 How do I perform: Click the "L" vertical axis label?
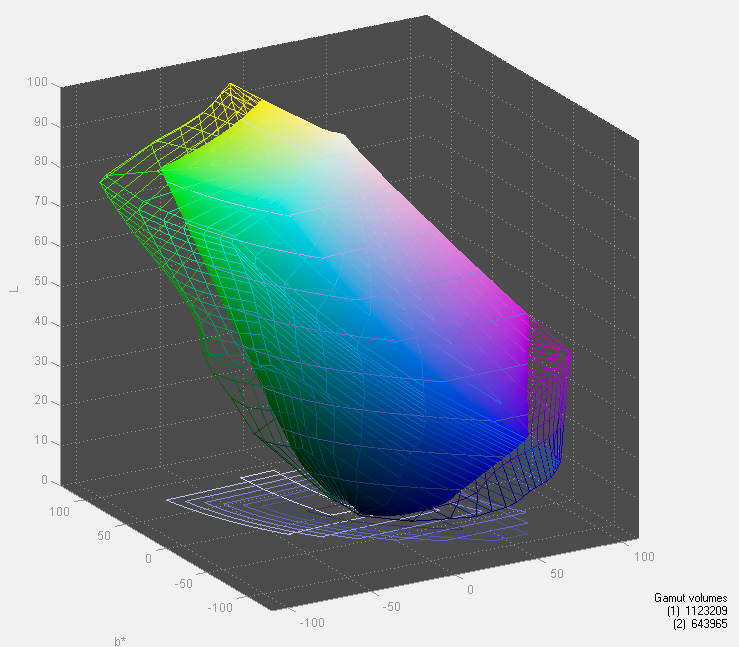[14, 289]
